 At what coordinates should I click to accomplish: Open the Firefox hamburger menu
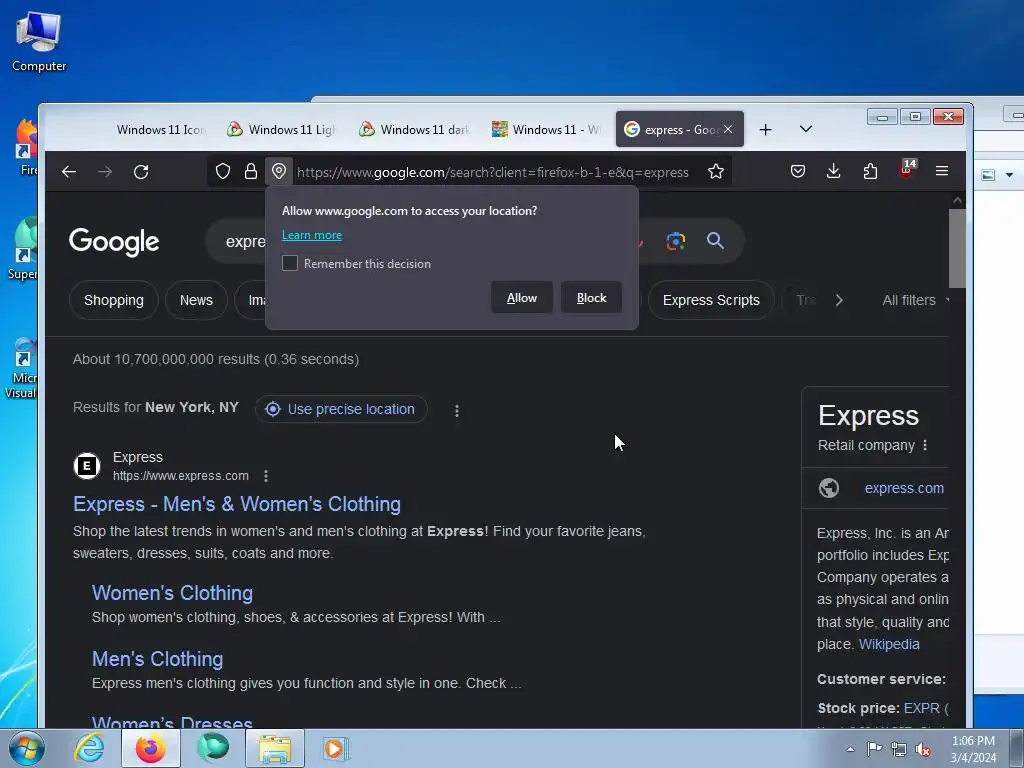[942, 171]
